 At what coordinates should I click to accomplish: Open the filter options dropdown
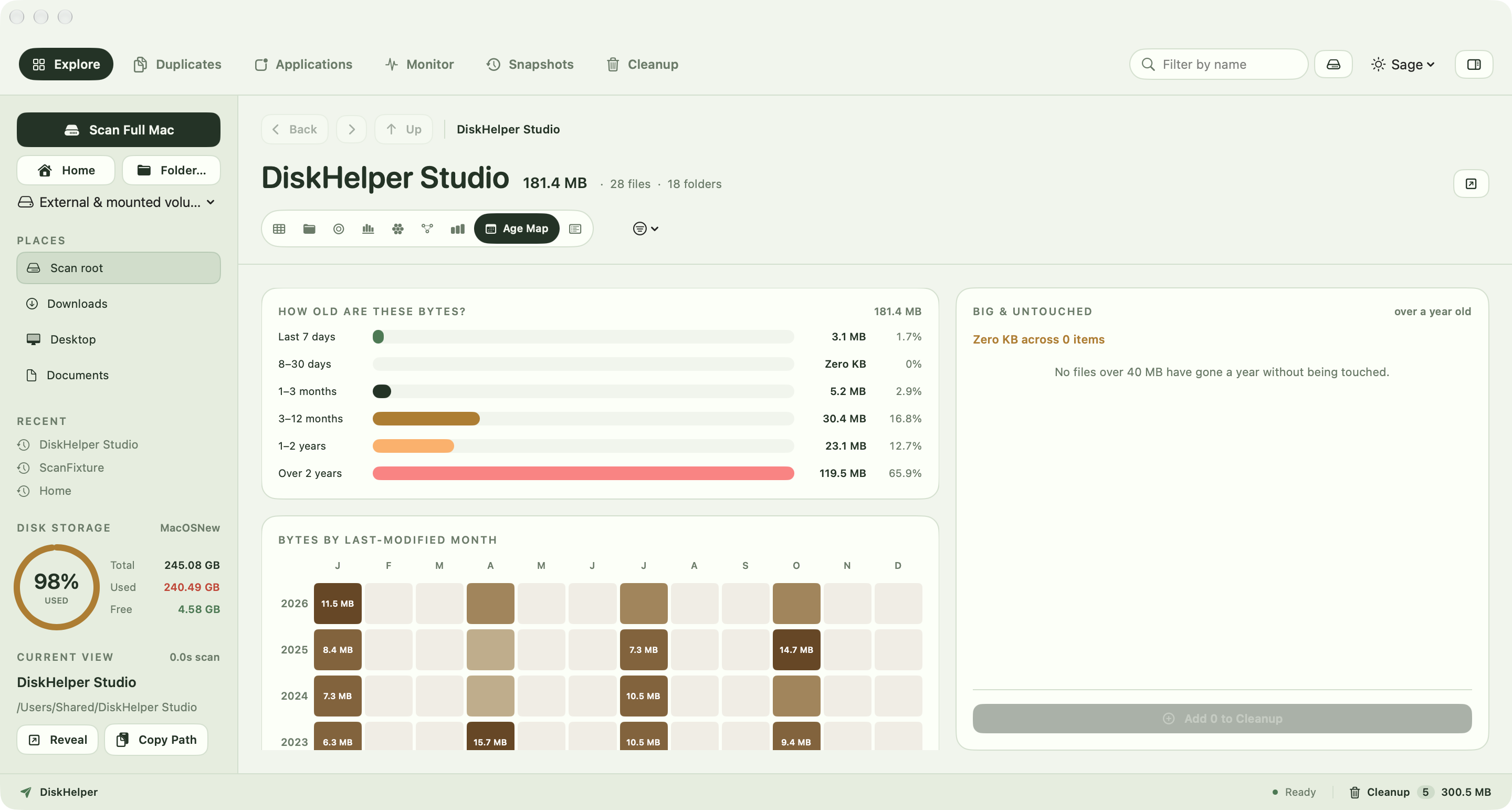coord(646,229)
